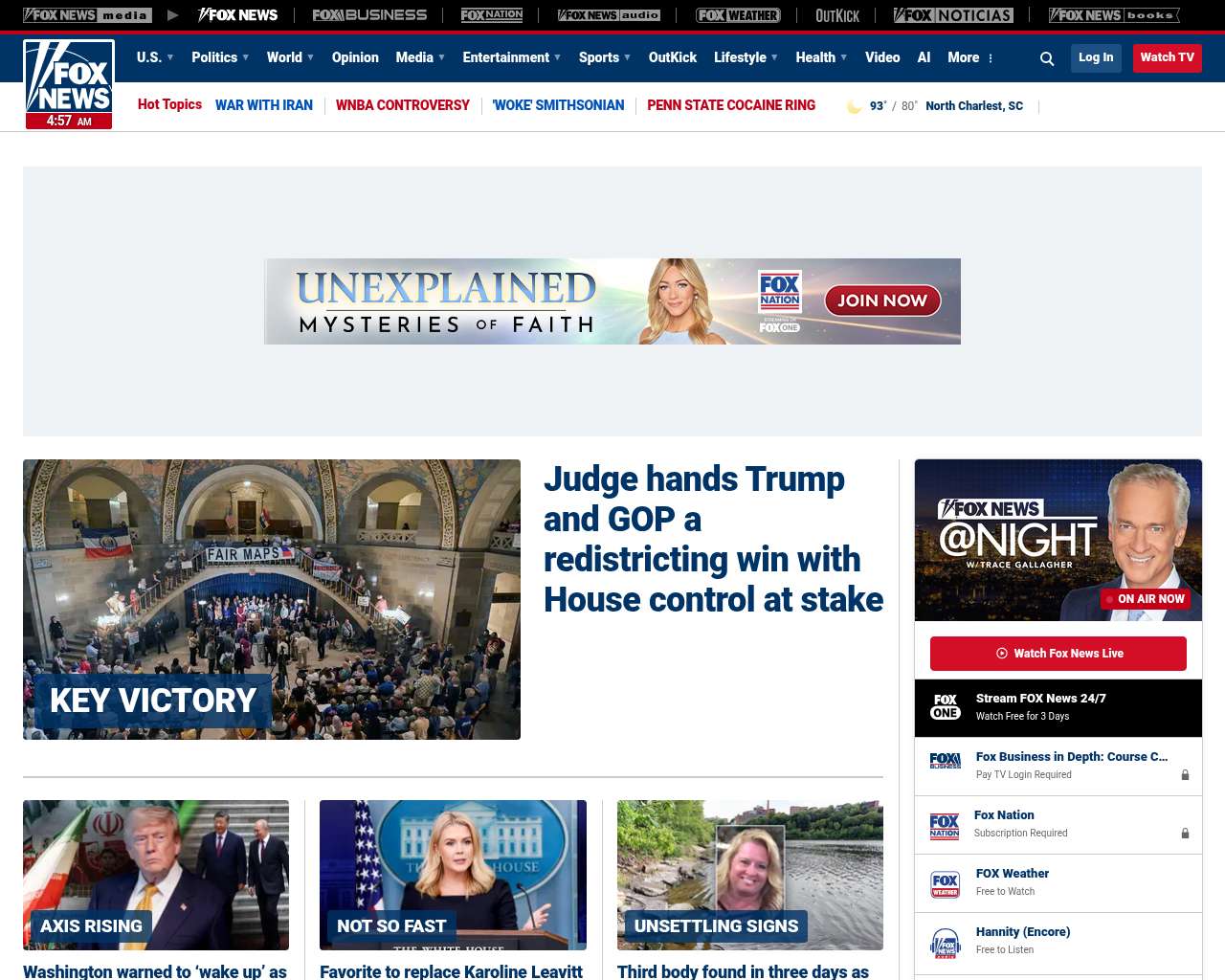1225x980 pixels.
Task: Open Fox News Books logo link
Action: (x=1114, y=15)
